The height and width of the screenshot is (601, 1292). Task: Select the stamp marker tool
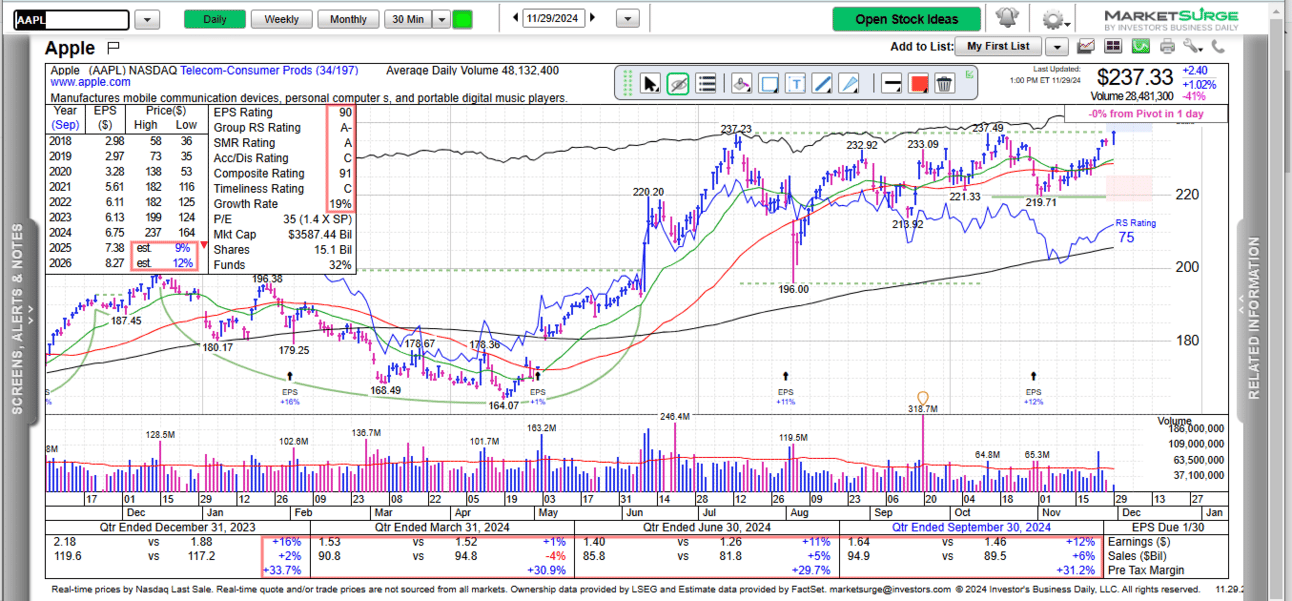click(741, 83)
